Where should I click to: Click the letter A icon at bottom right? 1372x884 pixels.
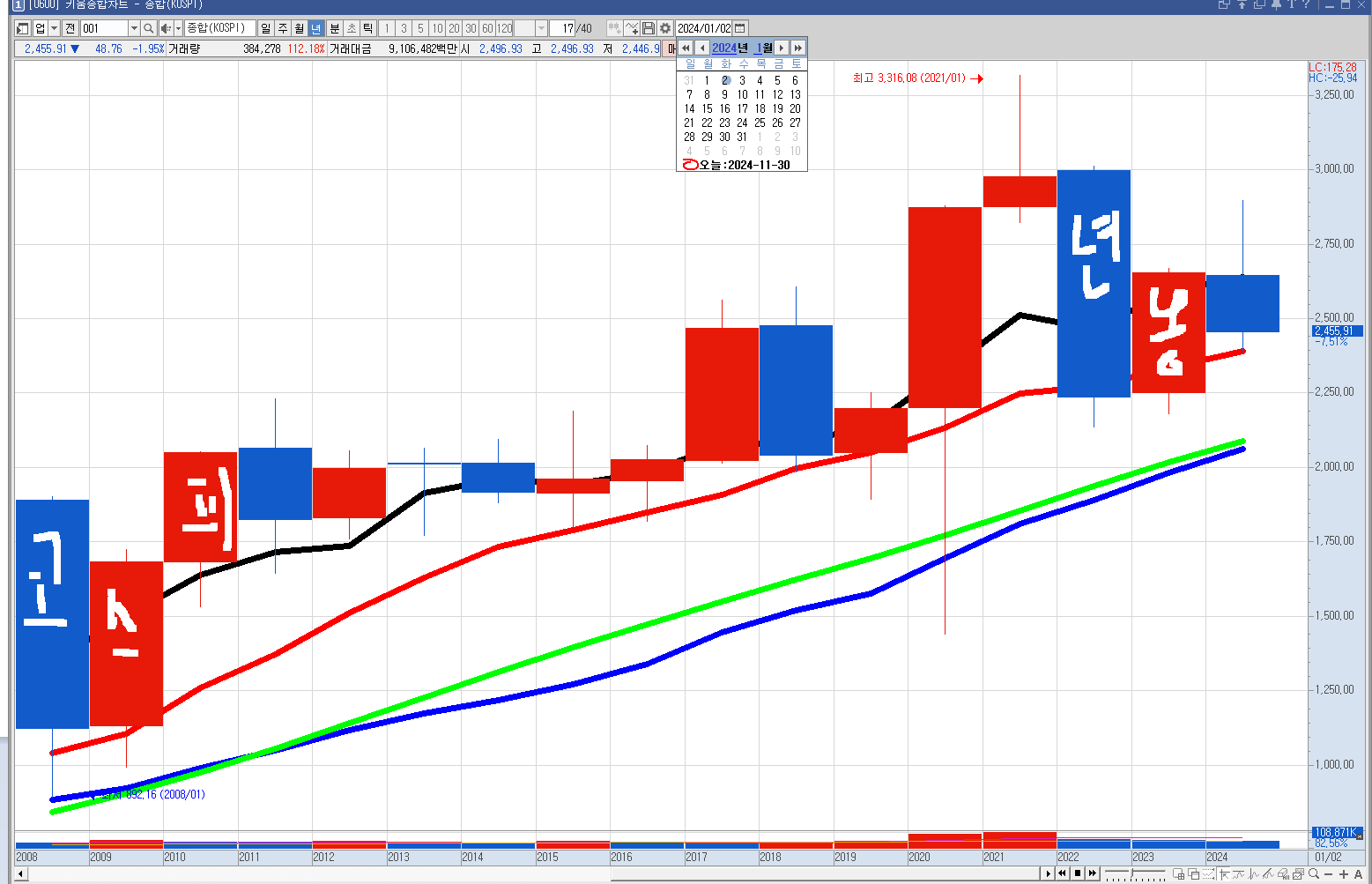point(1358,873)
